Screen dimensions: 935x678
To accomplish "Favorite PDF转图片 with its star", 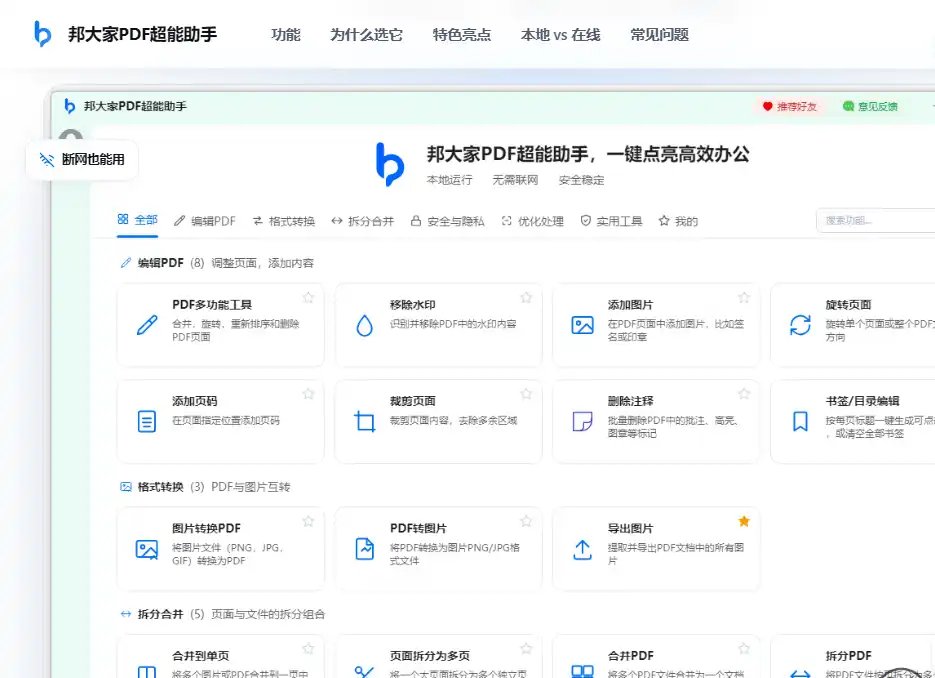I will [x=526, y=521].
